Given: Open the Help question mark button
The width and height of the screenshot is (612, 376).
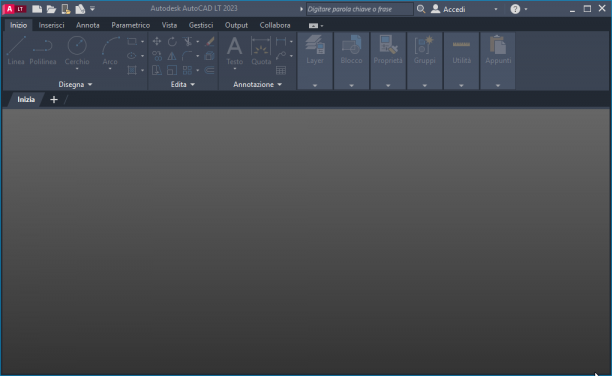Looking at the screenshot, I should (515, 9).
